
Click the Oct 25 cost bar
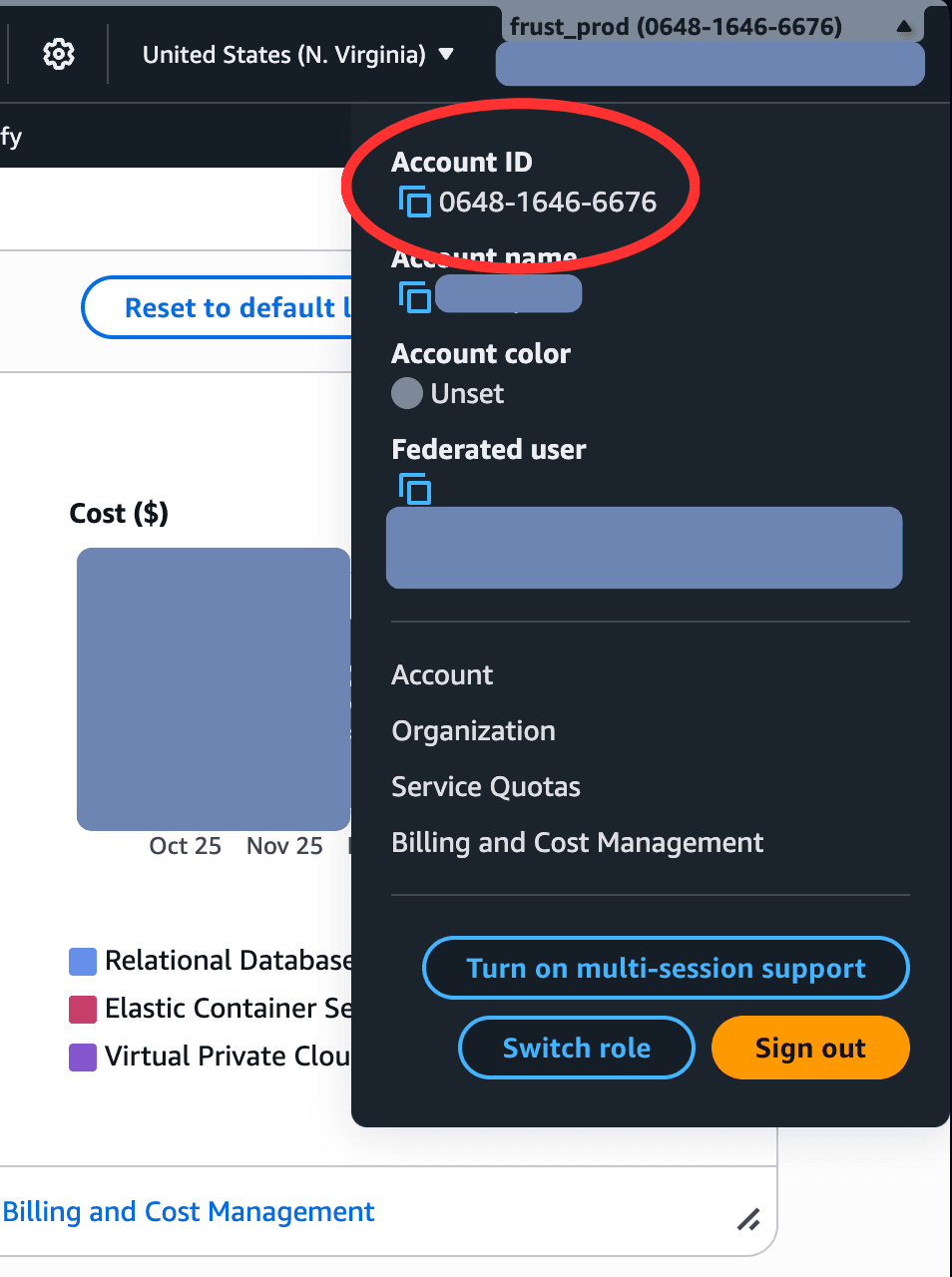click(185, 688)
